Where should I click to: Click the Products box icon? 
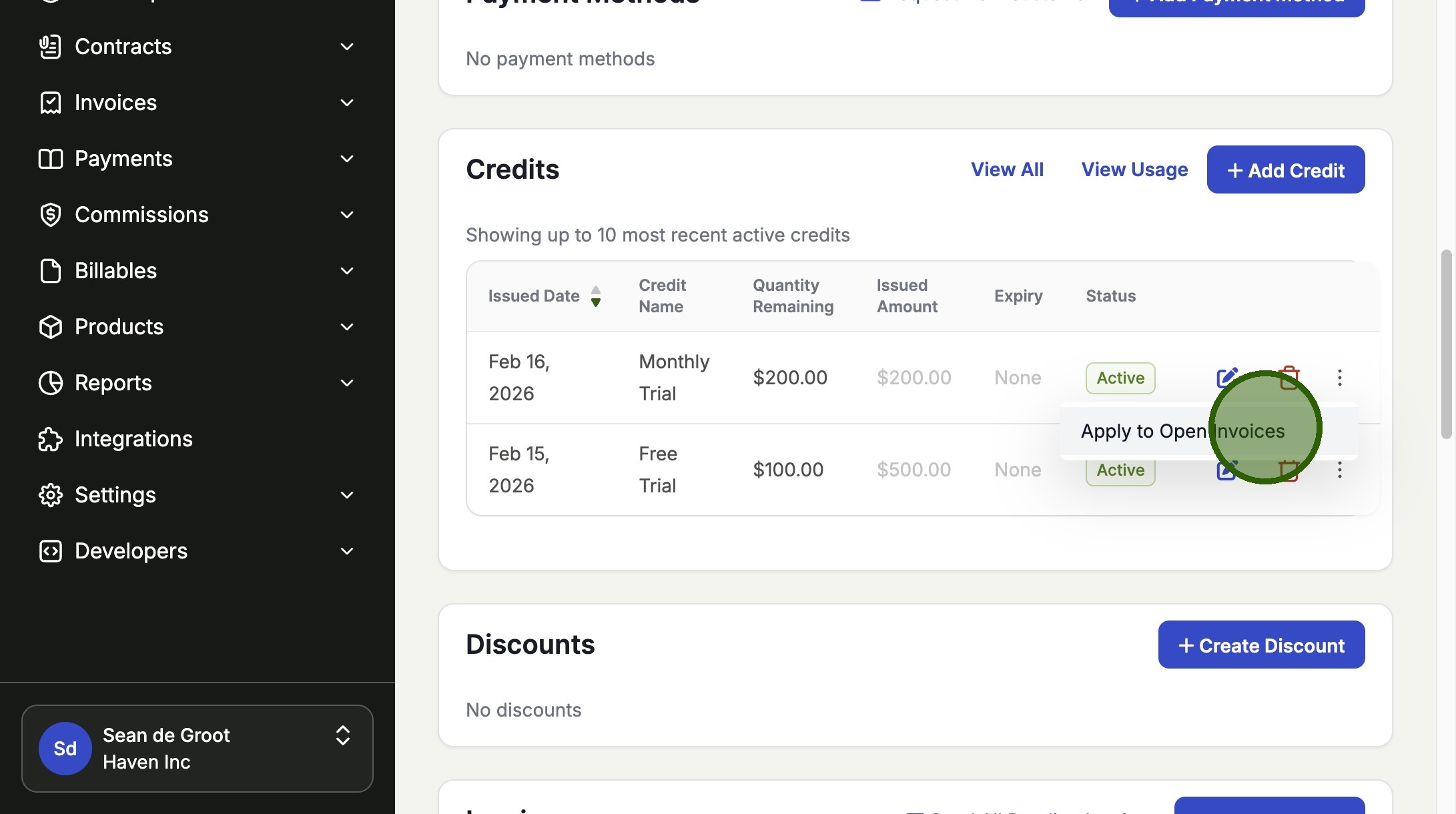pos(50,327)
